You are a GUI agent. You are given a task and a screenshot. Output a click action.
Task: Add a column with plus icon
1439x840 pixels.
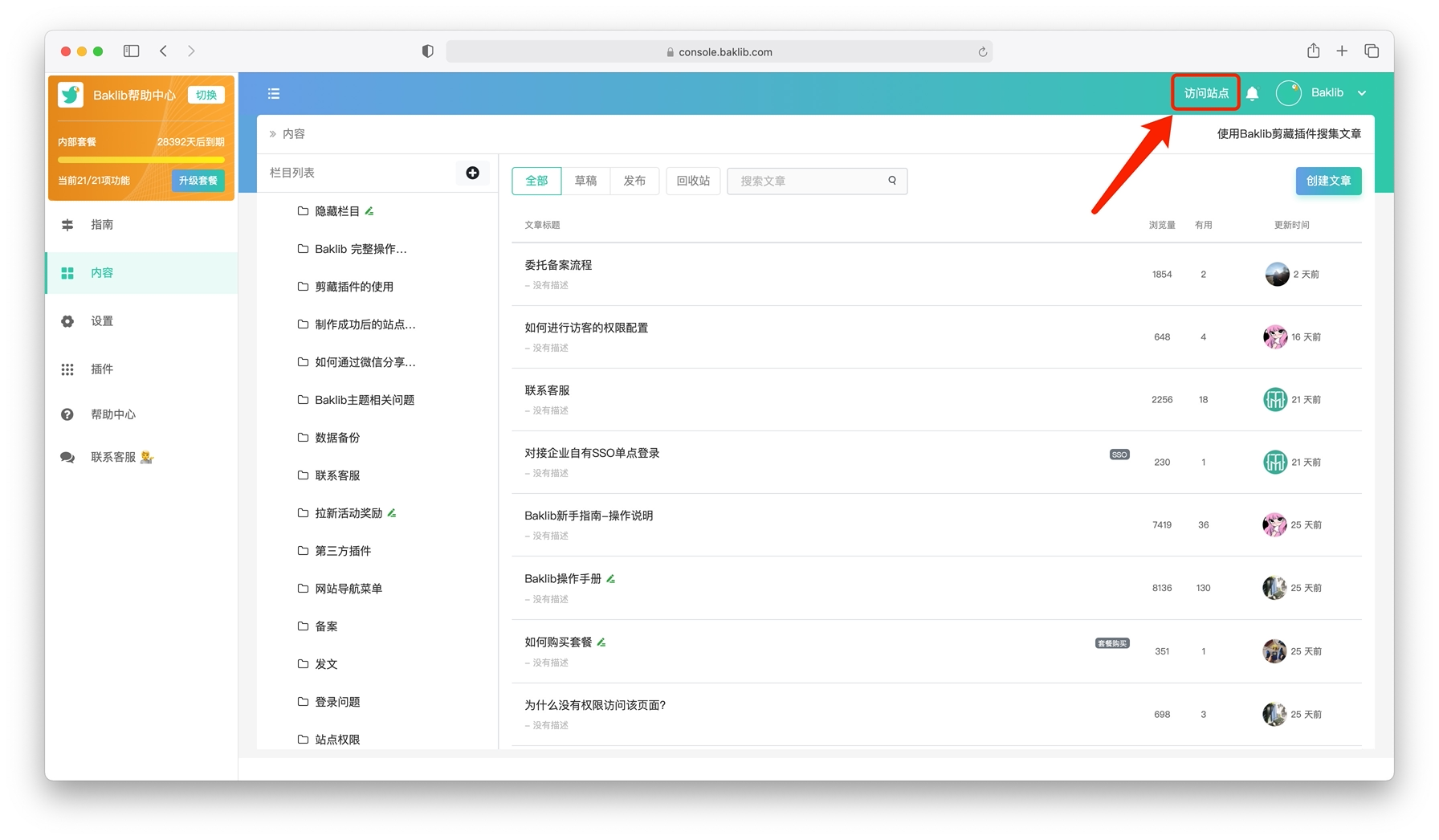coord(473,173)
